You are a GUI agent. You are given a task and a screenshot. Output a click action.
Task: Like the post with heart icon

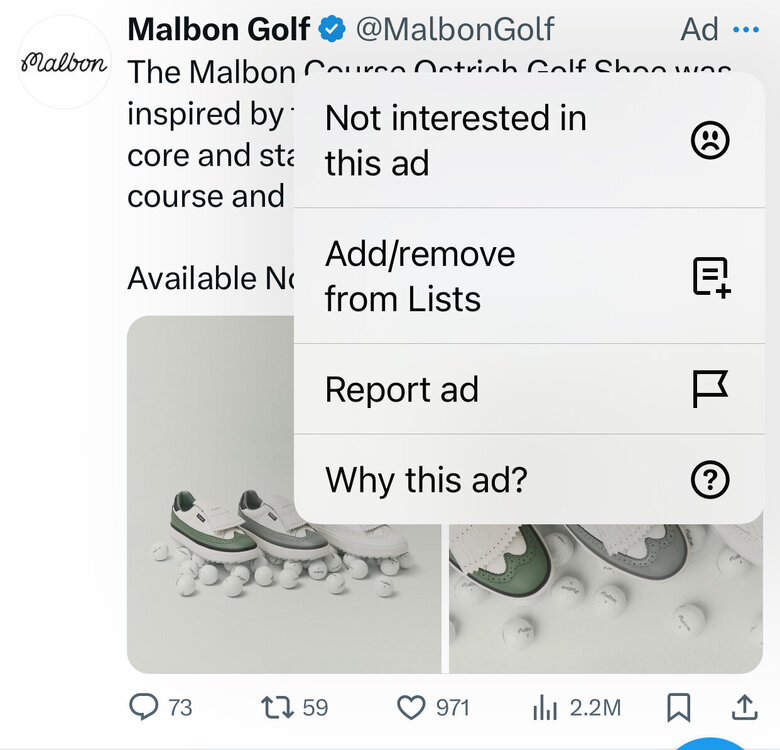click(411, 708)
